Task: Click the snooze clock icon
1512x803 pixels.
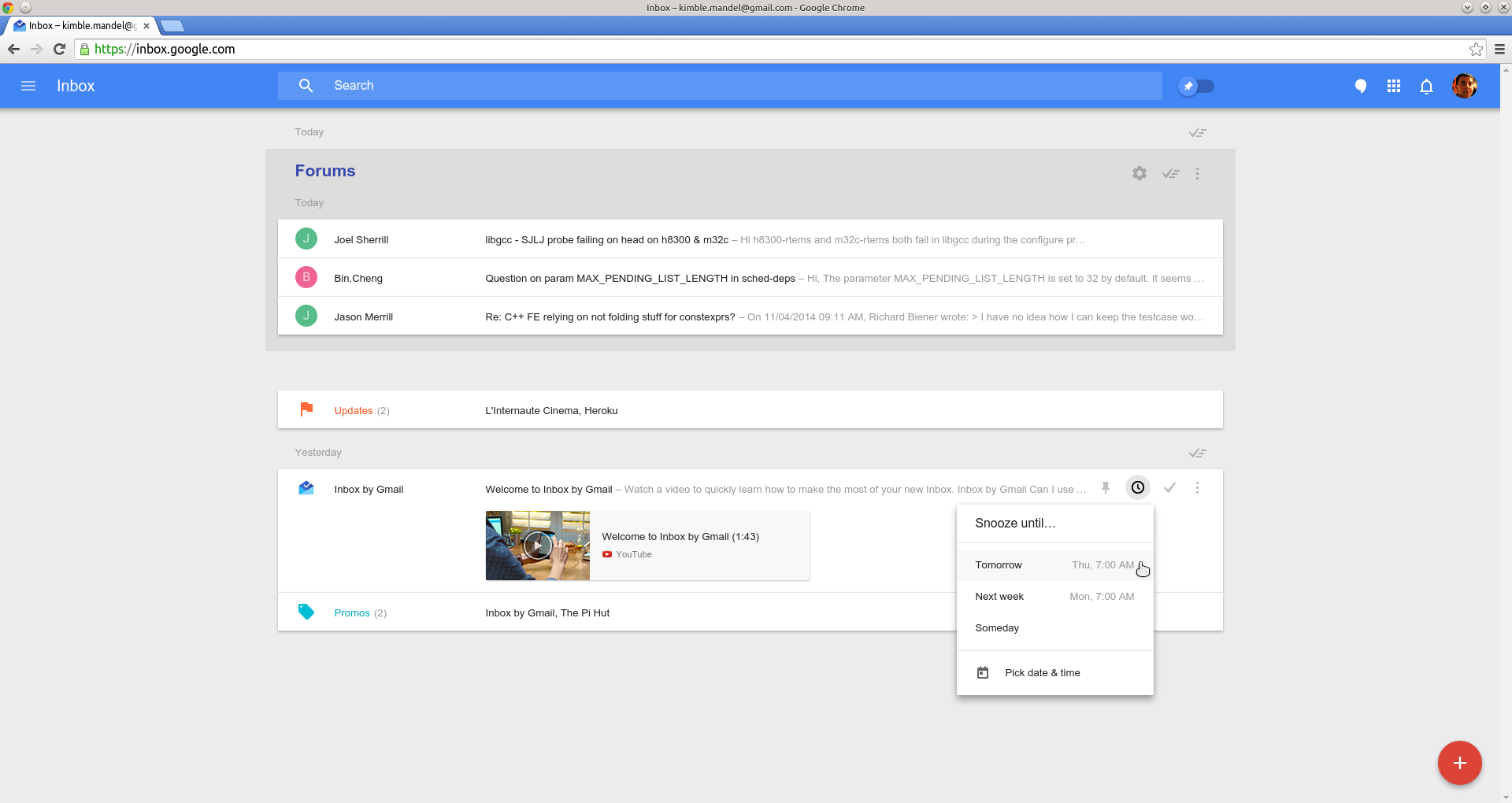Action: click(x=1138, y=488)
